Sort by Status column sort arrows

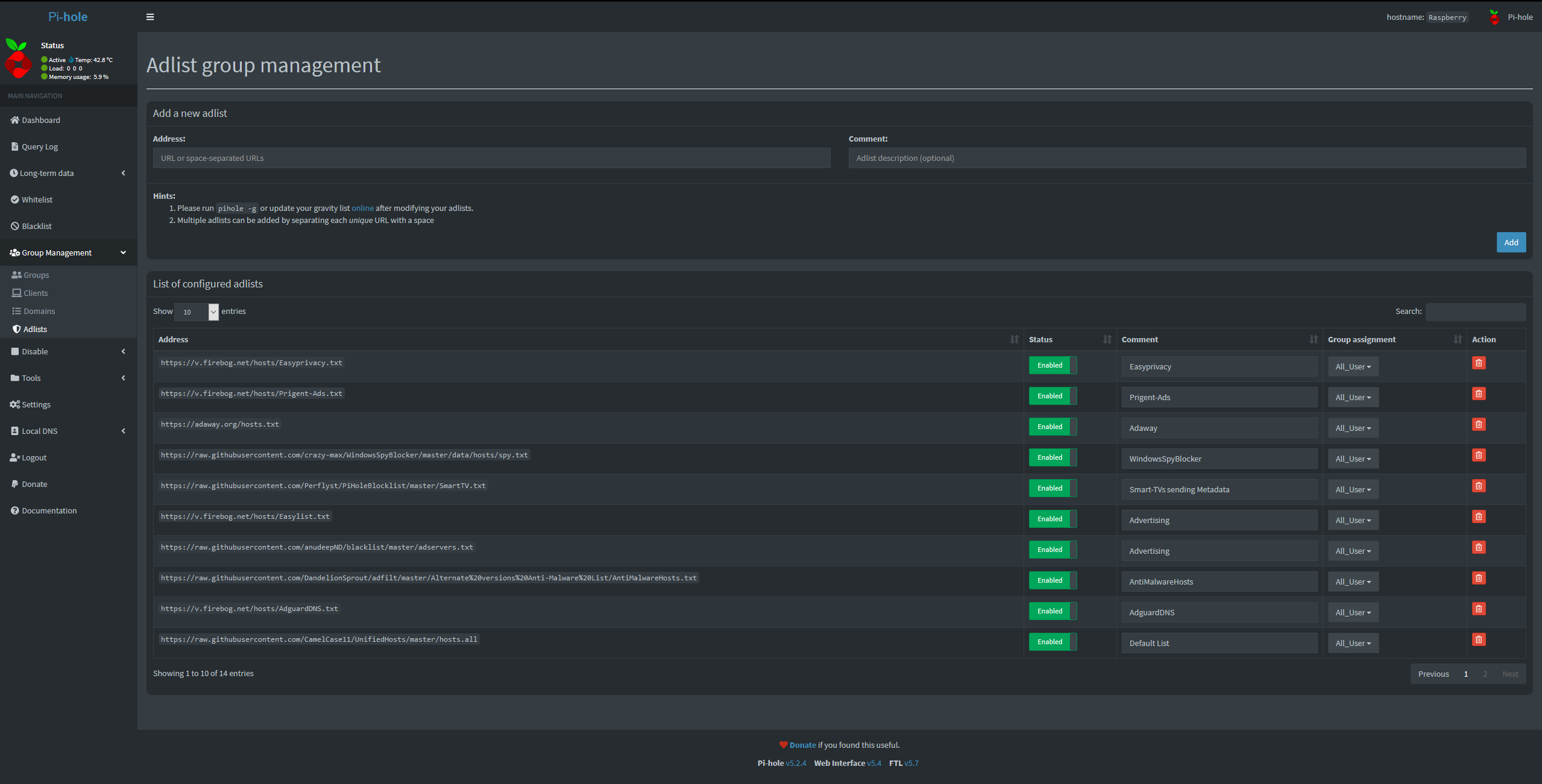(1107, 339)
